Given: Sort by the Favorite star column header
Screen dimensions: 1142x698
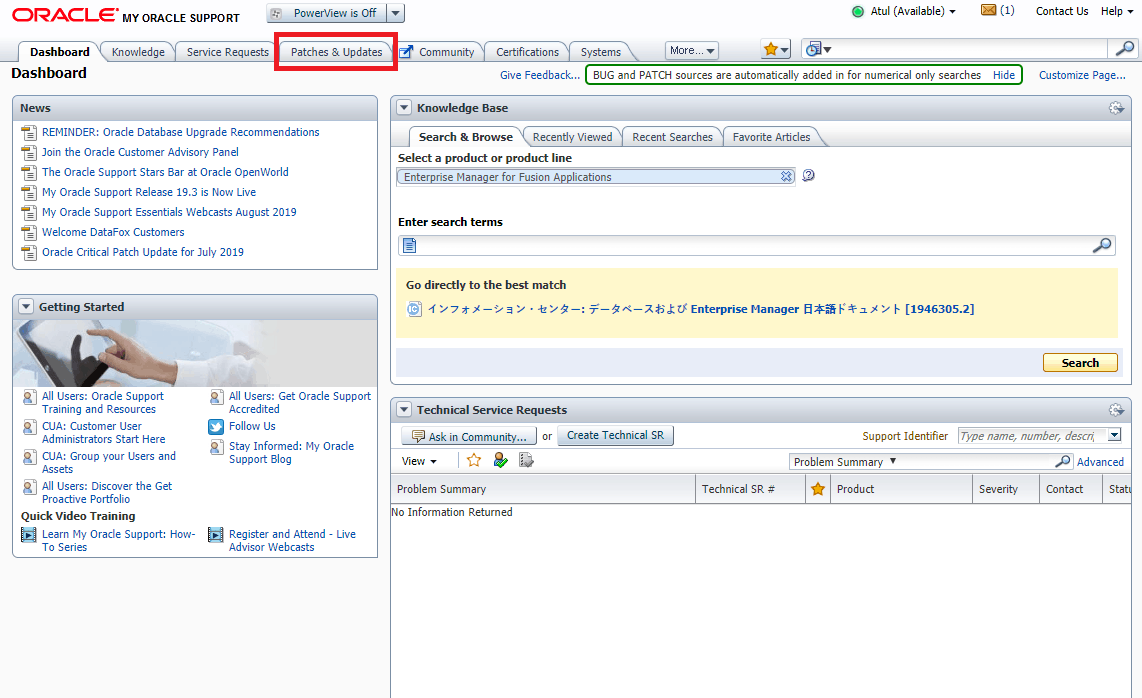Looking at the screenshot, I should [818, 489].
